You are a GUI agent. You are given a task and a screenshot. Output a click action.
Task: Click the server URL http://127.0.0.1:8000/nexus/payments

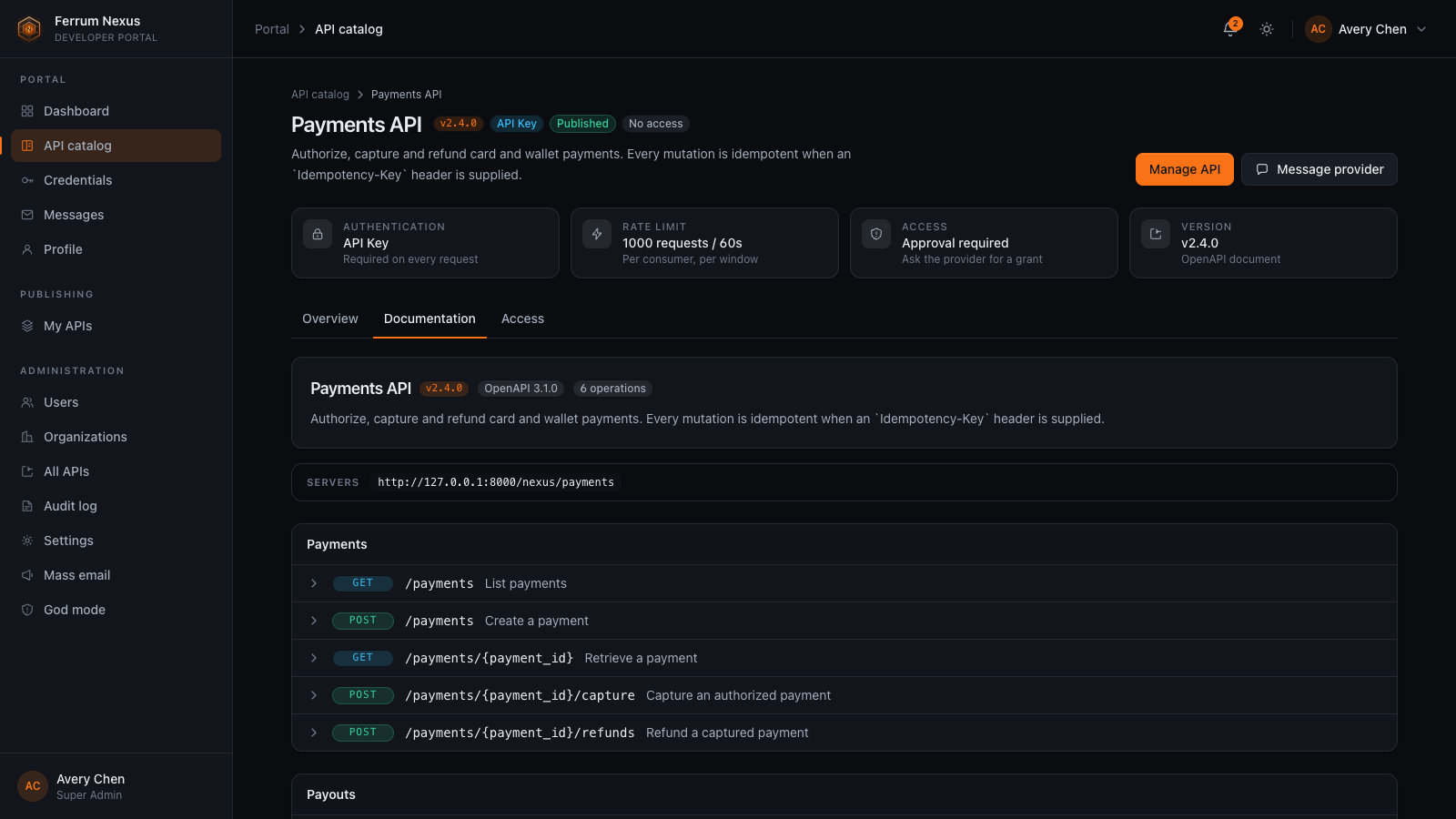click(x=496, y=482)
